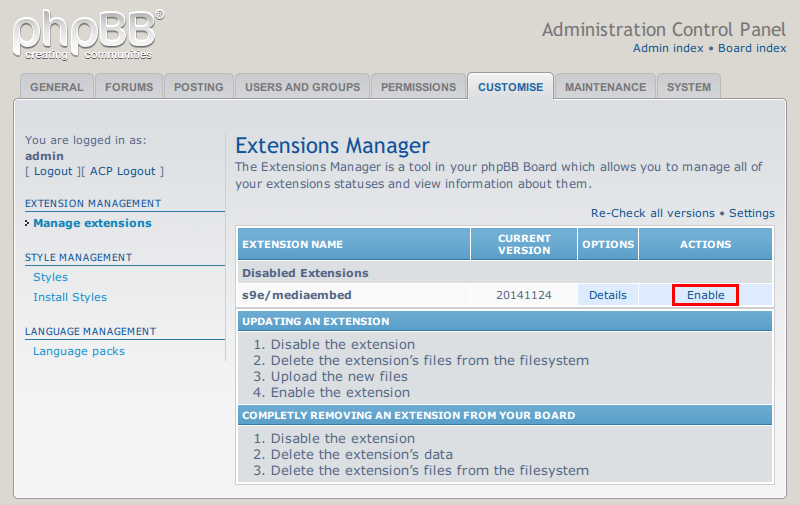
Task: Switch to the System tab
Action: click(689, 87)
